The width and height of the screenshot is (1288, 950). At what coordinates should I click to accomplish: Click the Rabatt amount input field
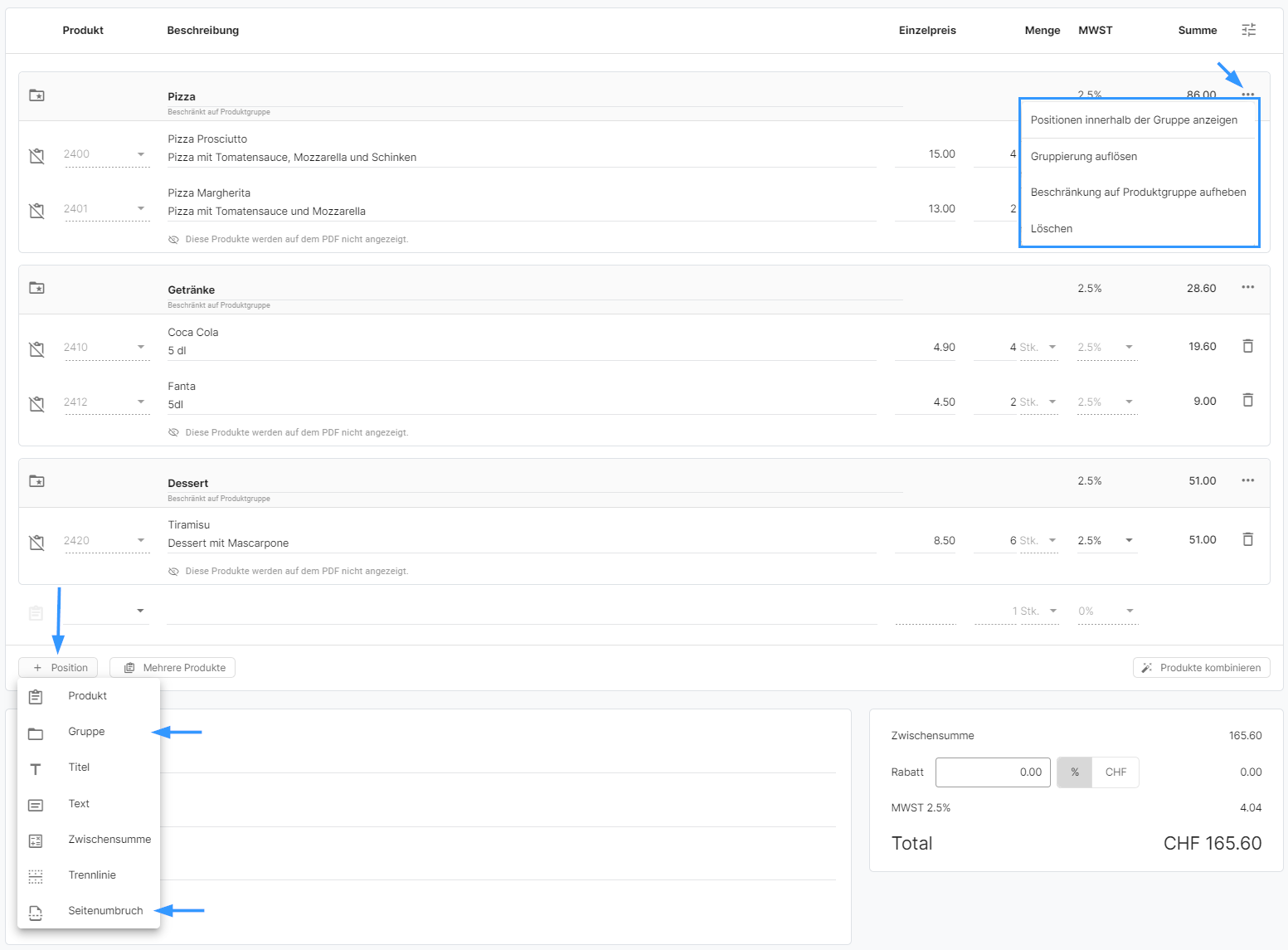point(993,772)
